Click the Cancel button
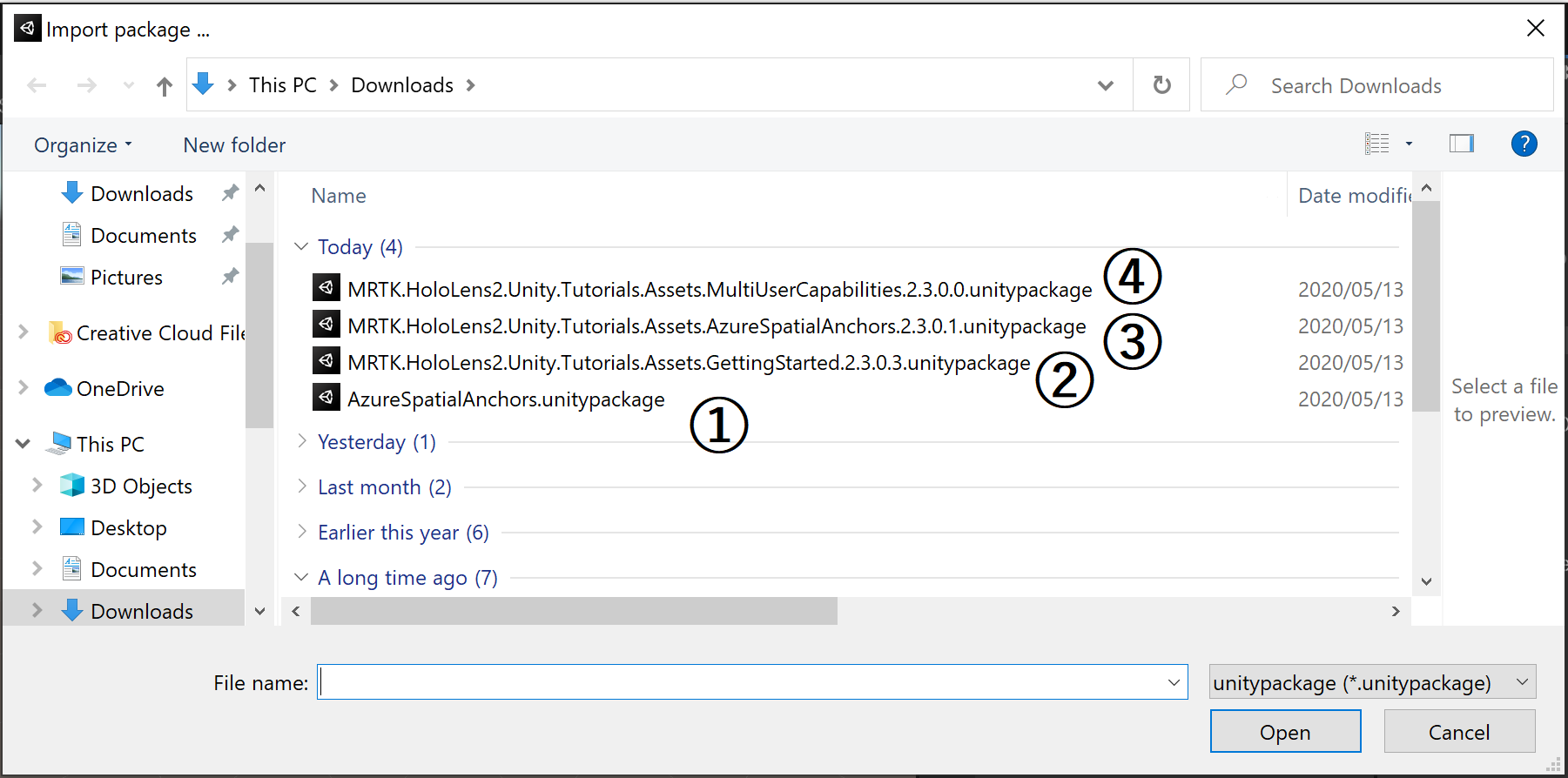1568x778 pixels. click(x=1459, y=732)
